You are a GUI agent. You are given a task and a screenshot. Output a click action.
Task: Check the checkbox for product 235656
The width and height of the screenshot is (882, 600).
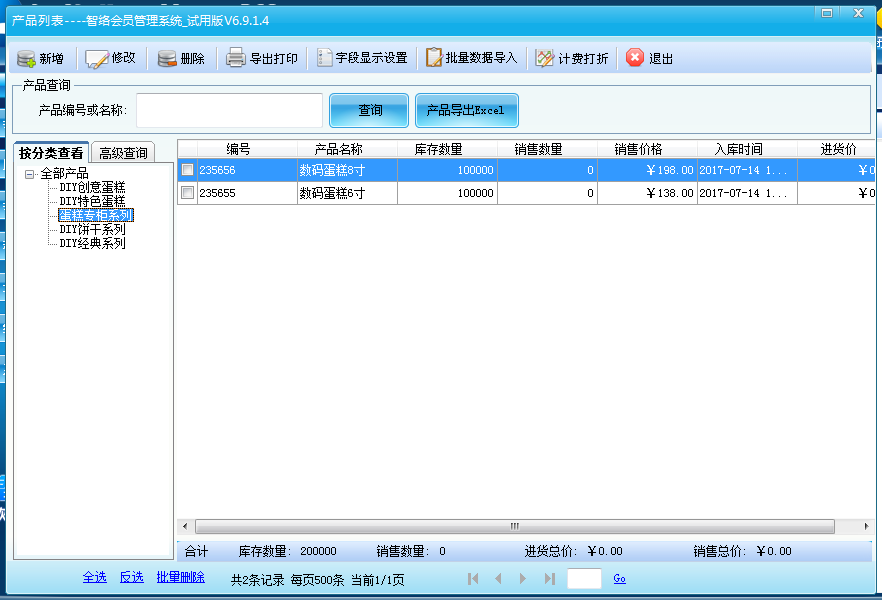(186, 169)
